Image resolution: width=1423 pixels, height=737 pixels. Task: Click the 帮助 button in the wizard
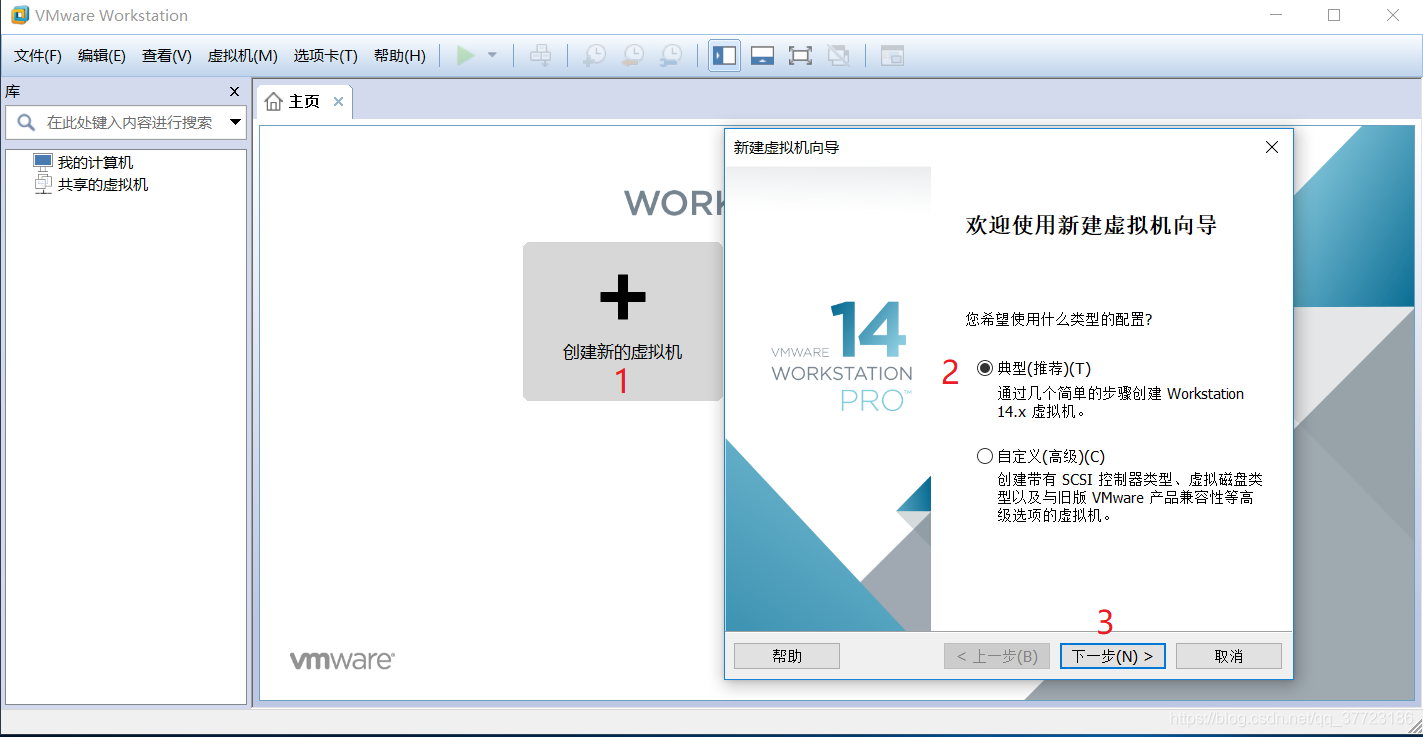click(787, 656)
